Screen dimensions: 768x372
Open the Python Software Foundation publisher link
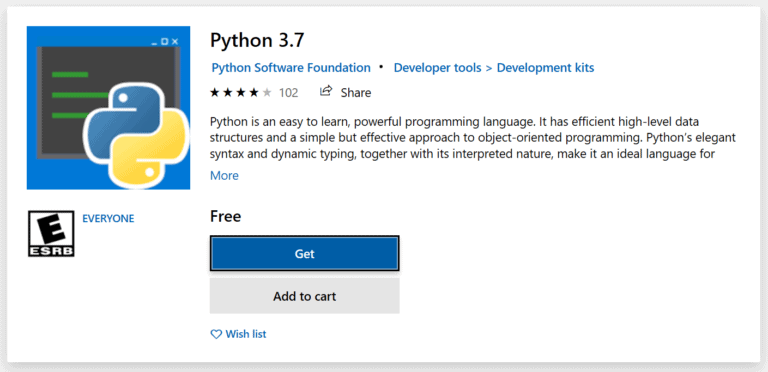[x=291, y=68]
